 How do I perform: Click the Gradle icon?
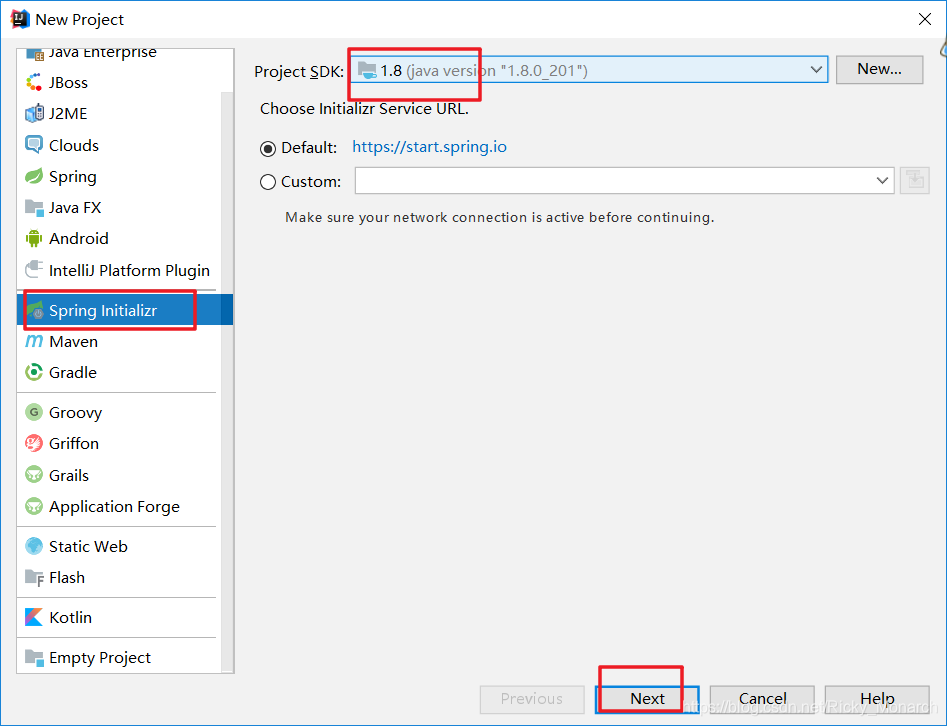34,373
